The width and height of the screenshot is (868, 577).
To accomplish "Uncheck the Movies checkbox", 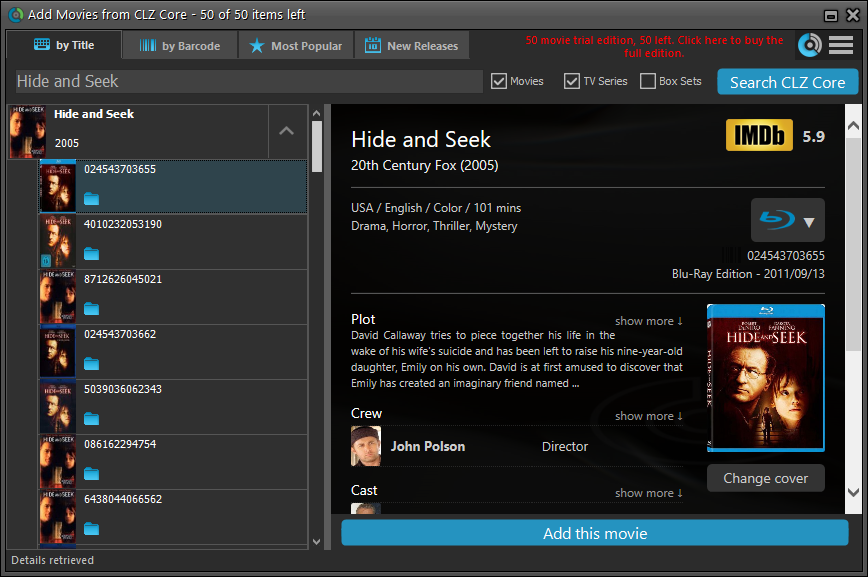I will [500, 81].
